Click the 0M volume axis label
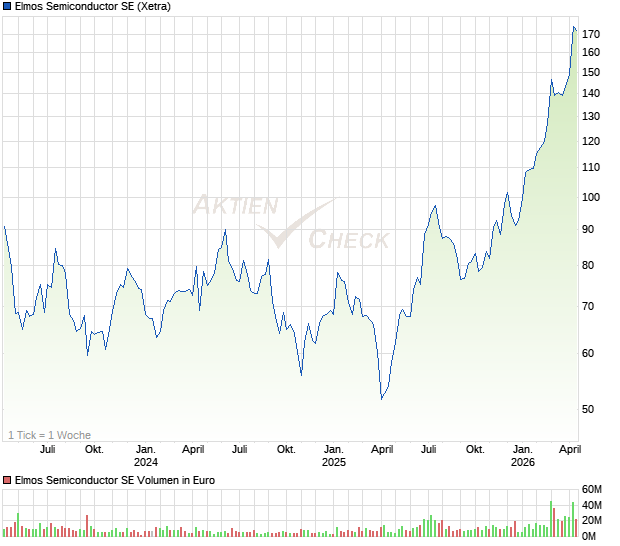620x546 pixels. (589, 536)
